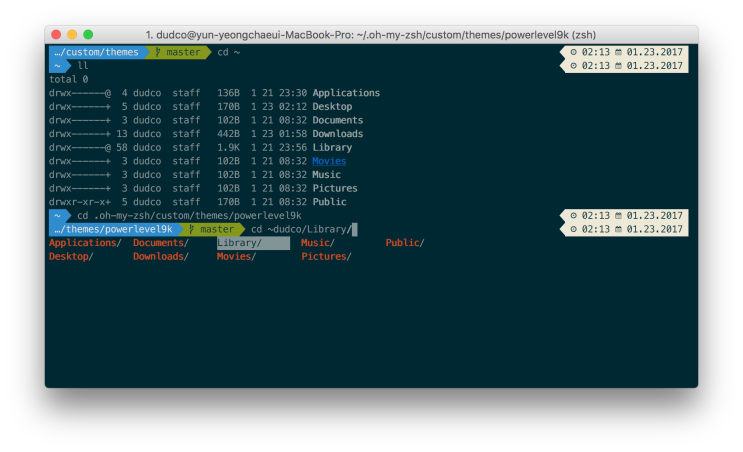Click the 'drwxr-xr-x+' permissions of Public row
Viewport: 743px width, 452px height.
point(80,202)
